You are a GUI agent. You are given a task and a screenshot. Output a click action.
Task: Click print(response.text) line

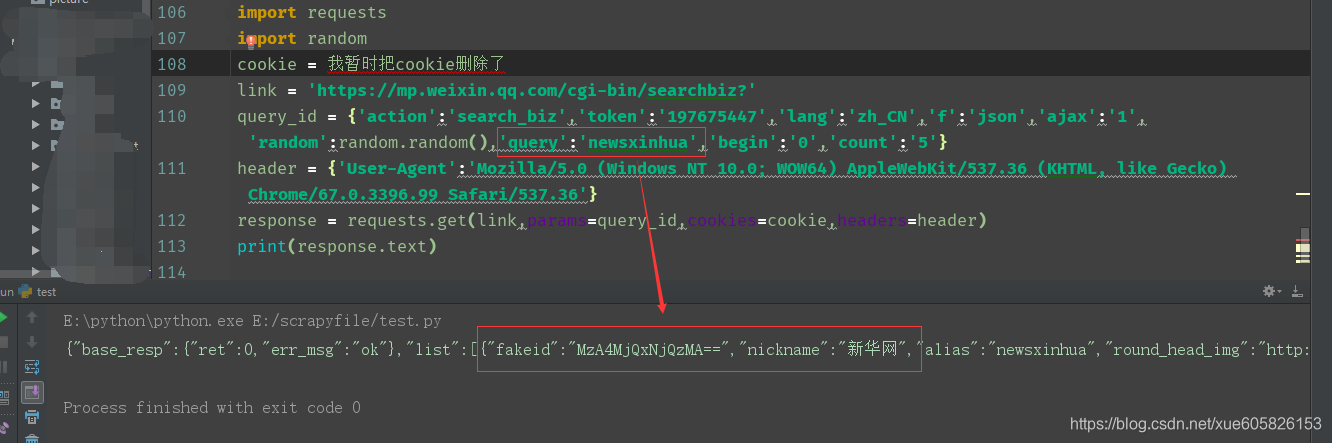tap(337, 246)
